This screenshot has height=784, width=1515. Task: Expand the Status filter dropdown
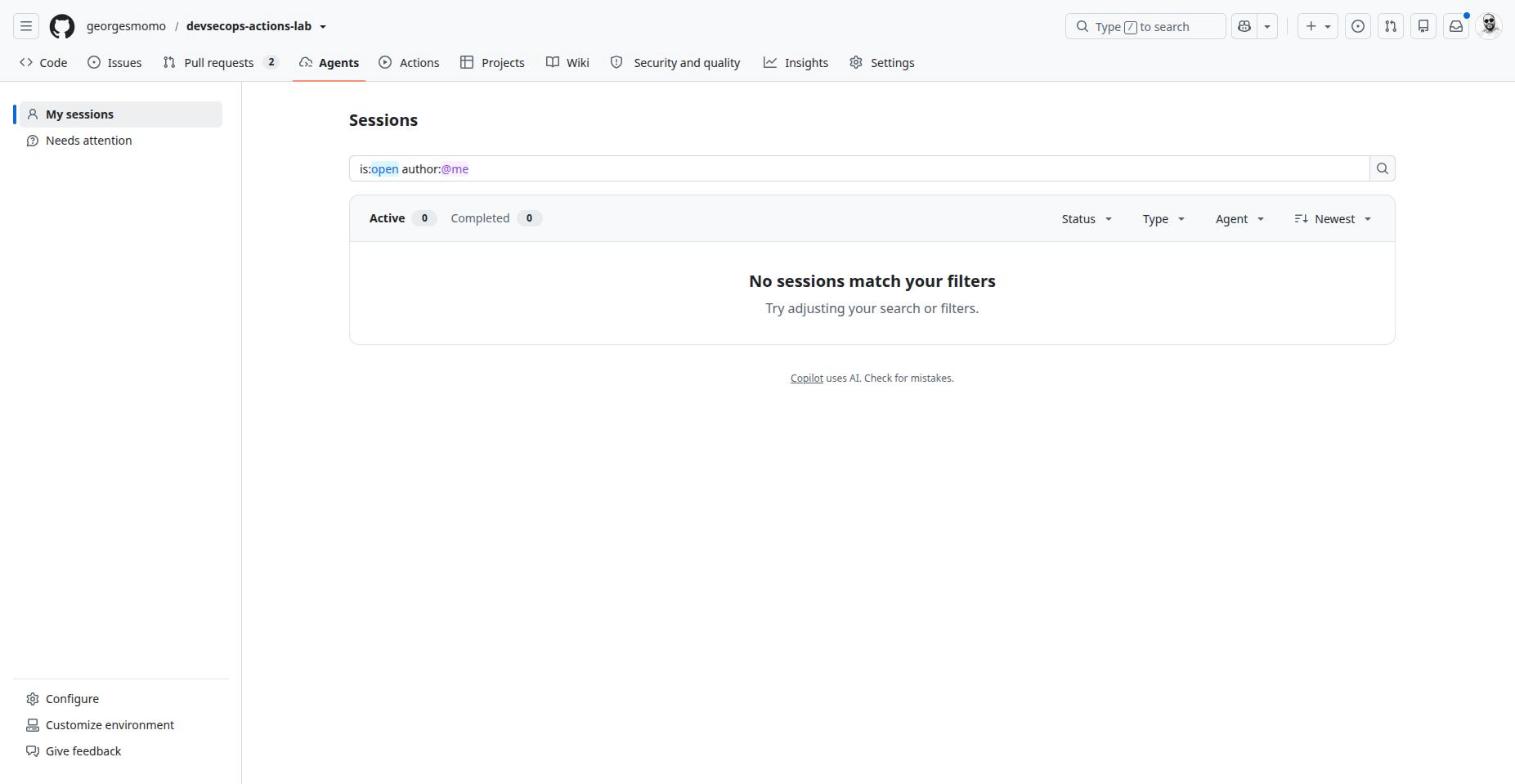click(x=1087, y=219)
